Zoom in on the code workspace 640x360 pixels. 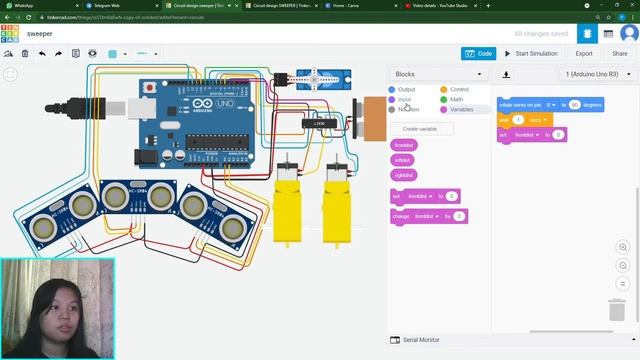[623, 247]
